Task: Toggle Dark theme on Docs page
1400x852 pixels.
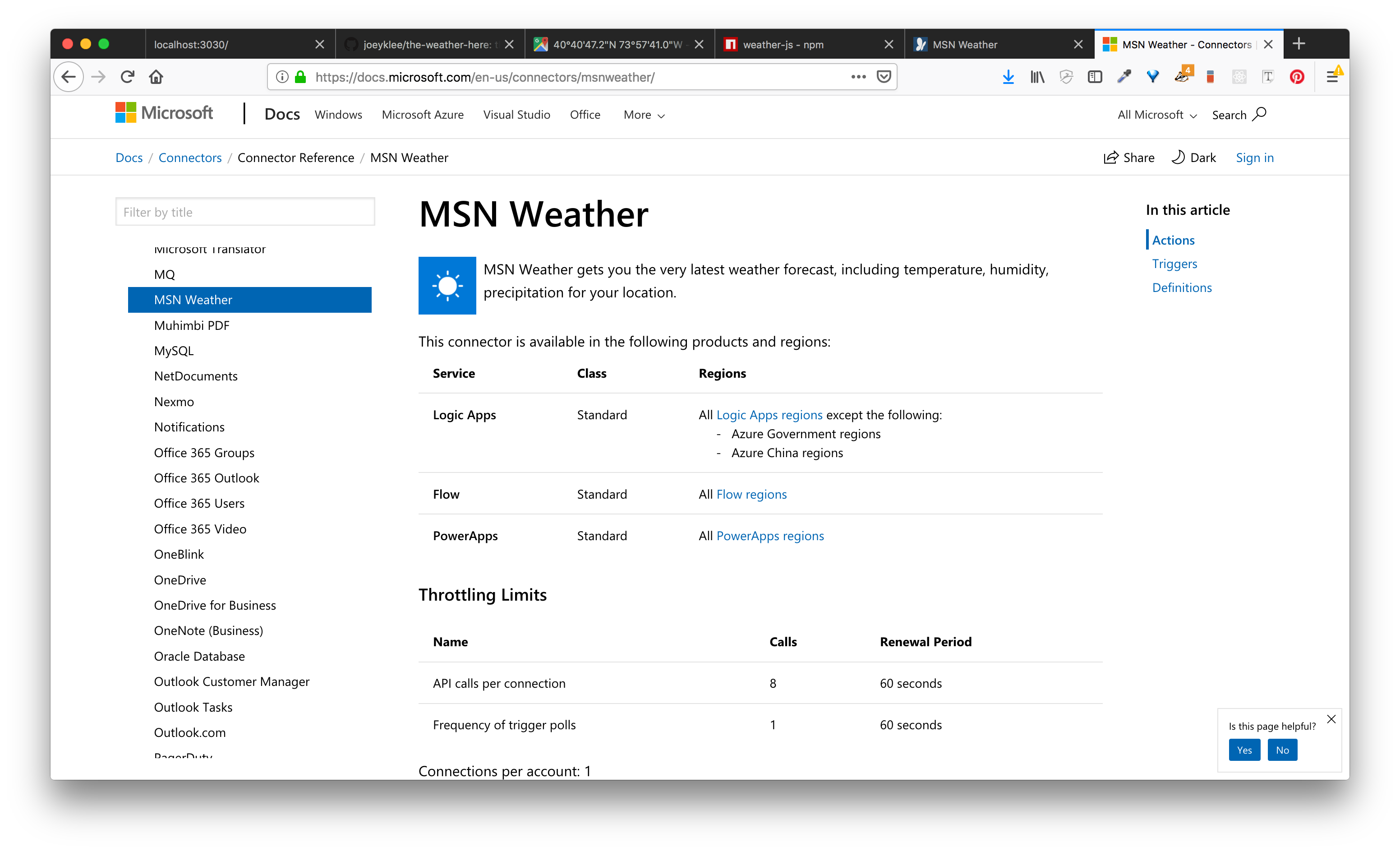Action: pos(1194,157)
